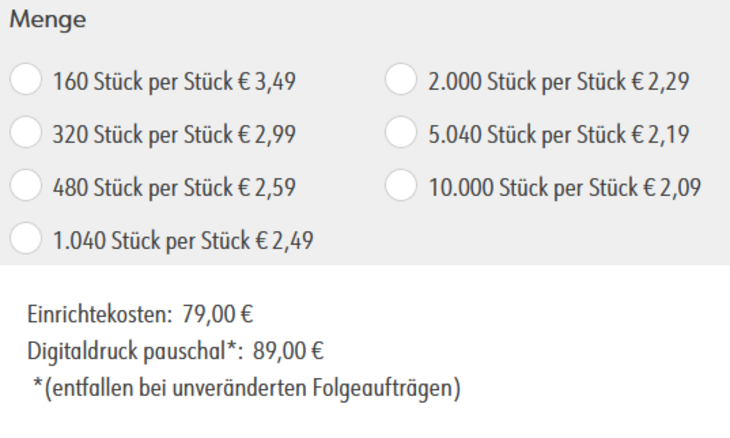
Task: Choose the 320 Stück quantity radio button
Action: point(26,132)
